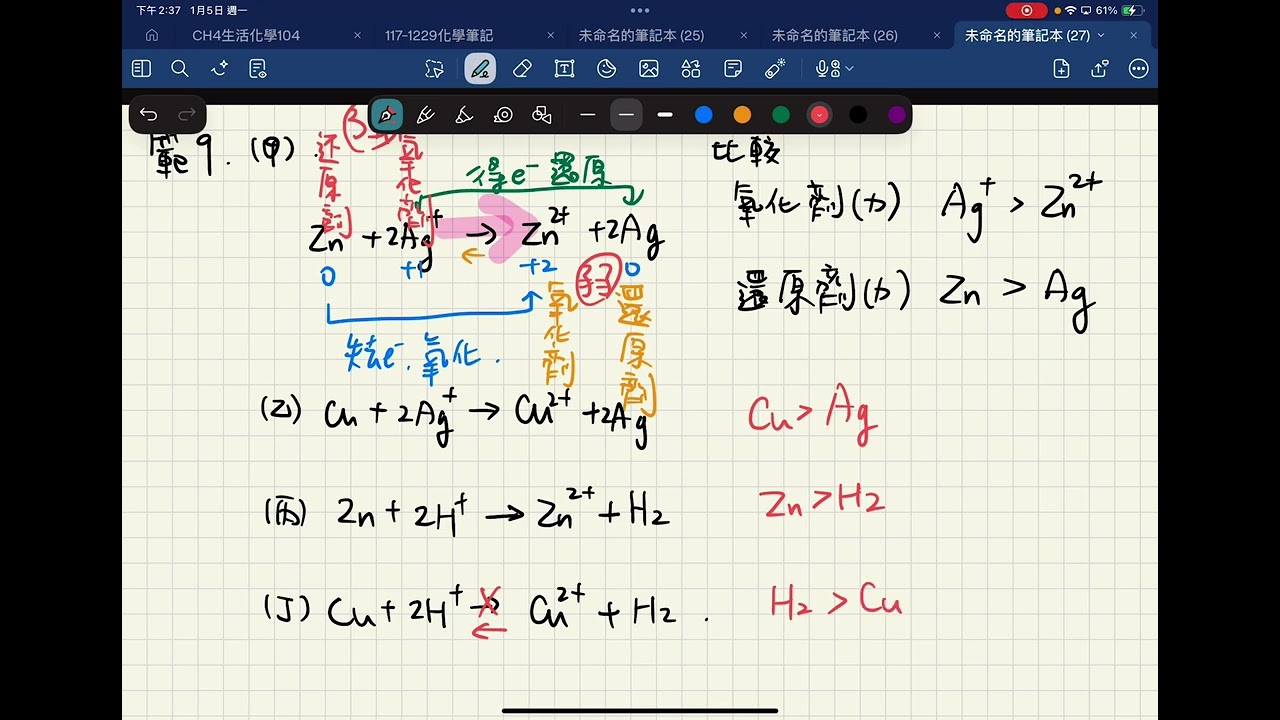Open the tape roll pen option
This screenshot has width=1280, height=720.
(x=503, y=115)
